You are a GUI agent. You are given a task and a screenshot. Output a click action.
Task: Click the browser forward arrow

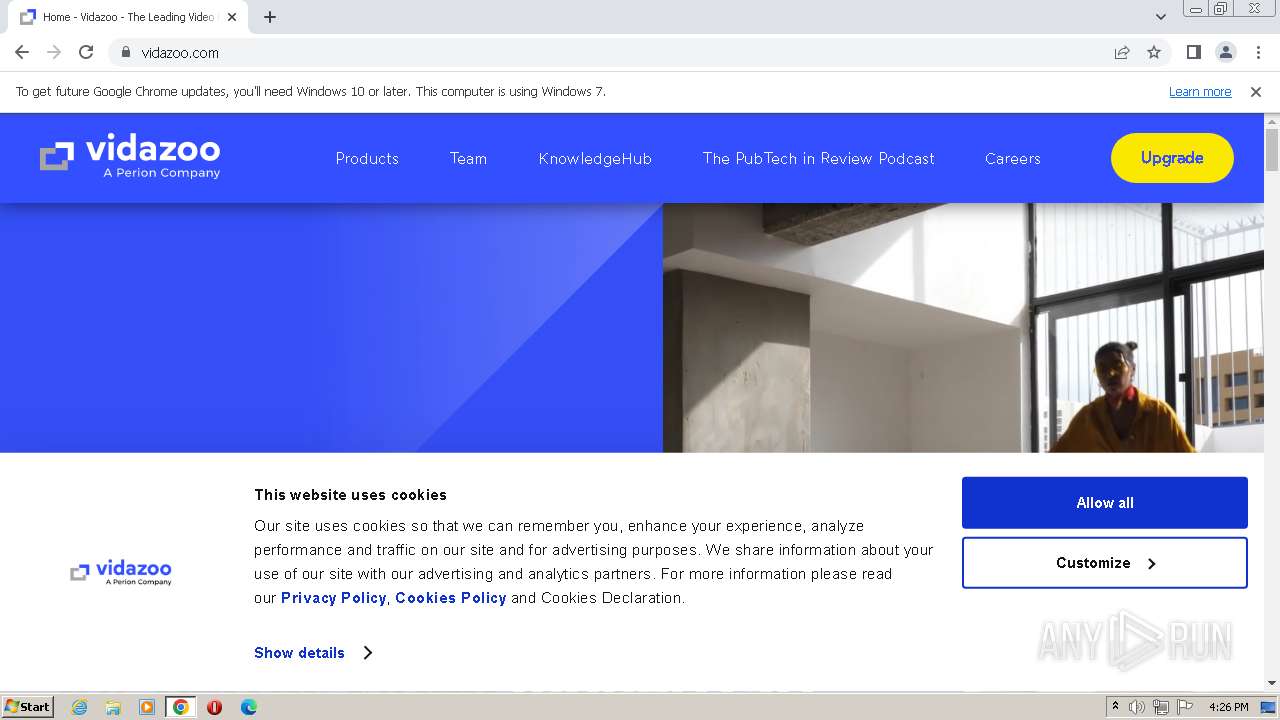pos(54,52)
